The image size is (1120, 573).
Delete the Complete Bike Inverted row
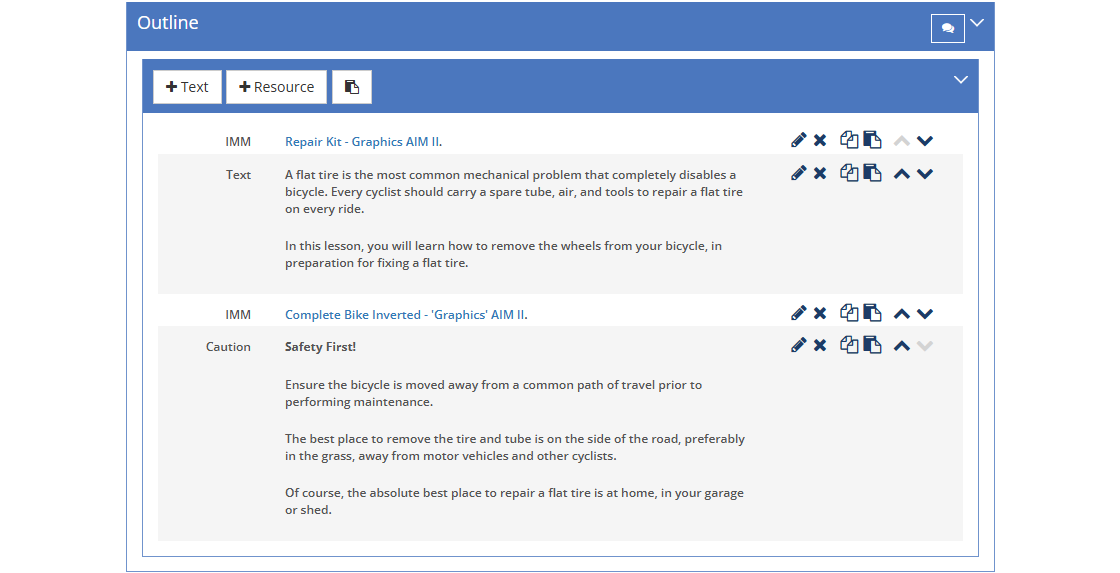click(820, 313)
